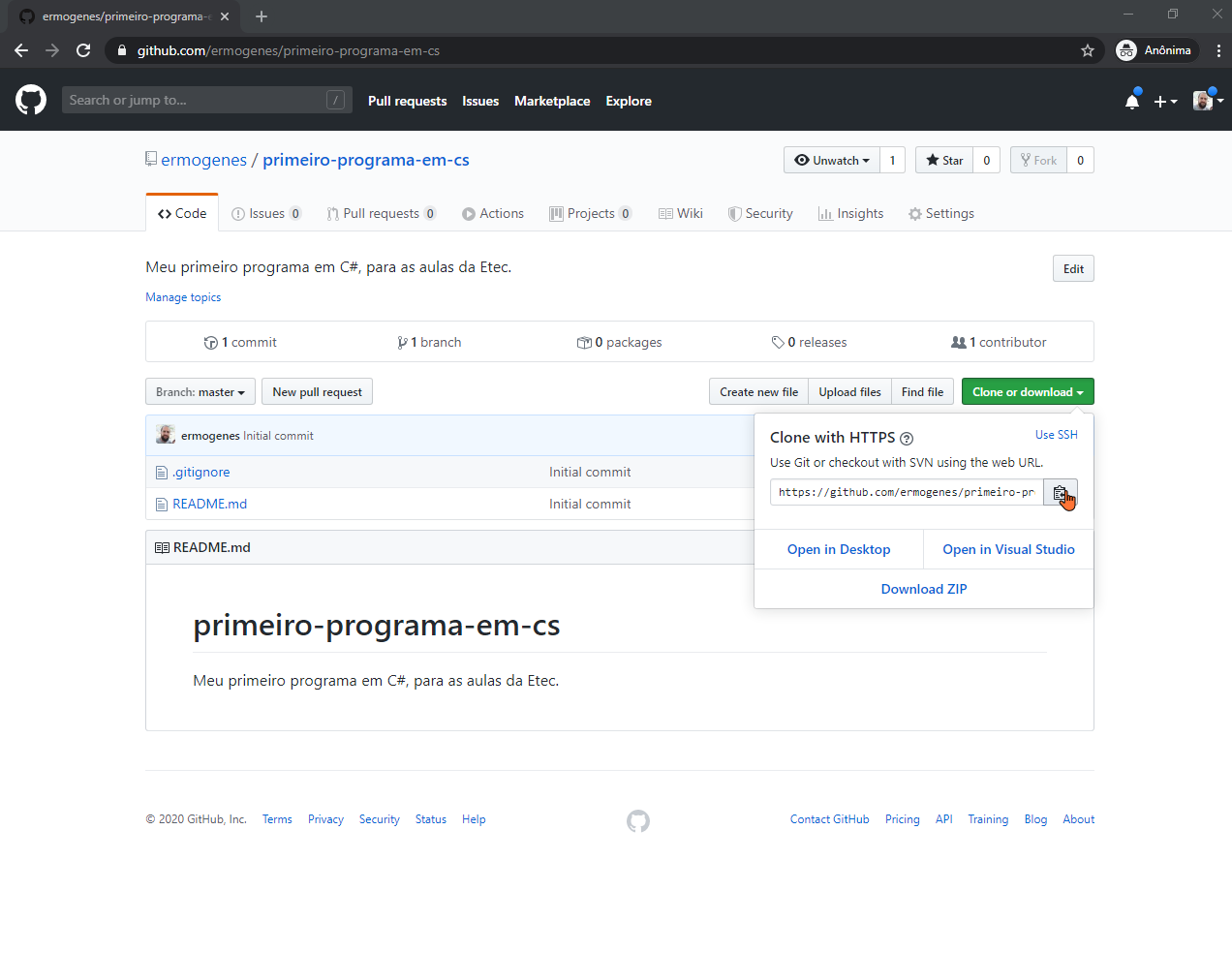
Task: Open Pull requests in top navigation
Action: pos(408,101)
